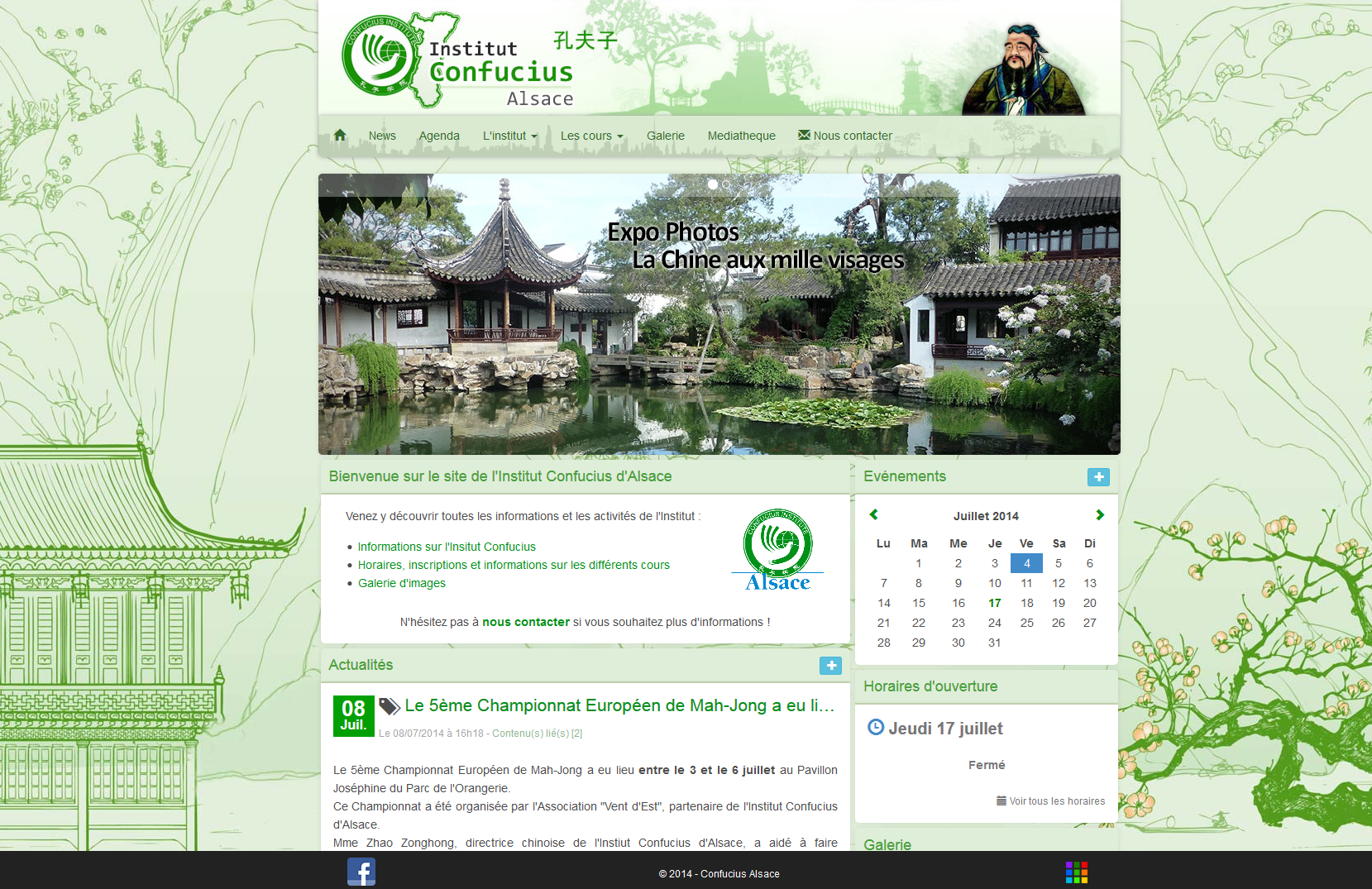The height and width of the screenshot is (889, 1372).
Task: Open the Galerie d'images link
Action: point(402,583)
